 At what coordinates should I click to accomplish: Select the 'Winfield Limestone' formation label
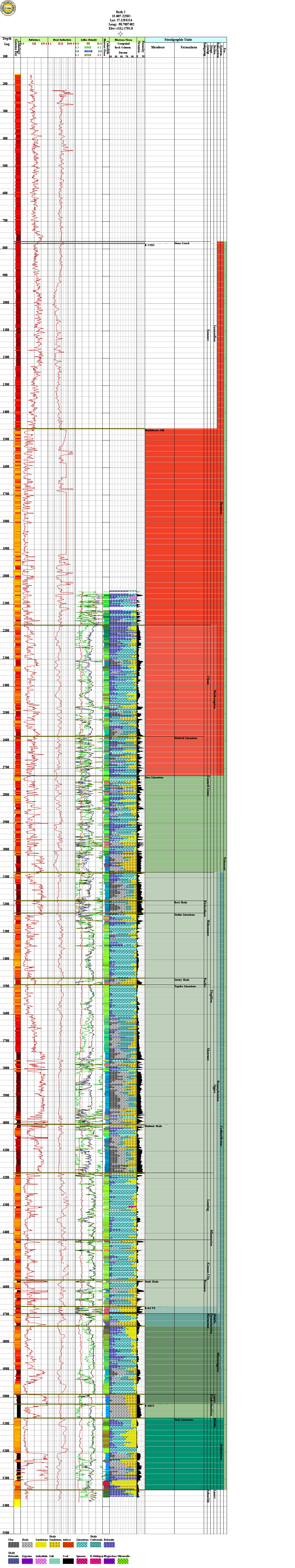pos(185,738)
